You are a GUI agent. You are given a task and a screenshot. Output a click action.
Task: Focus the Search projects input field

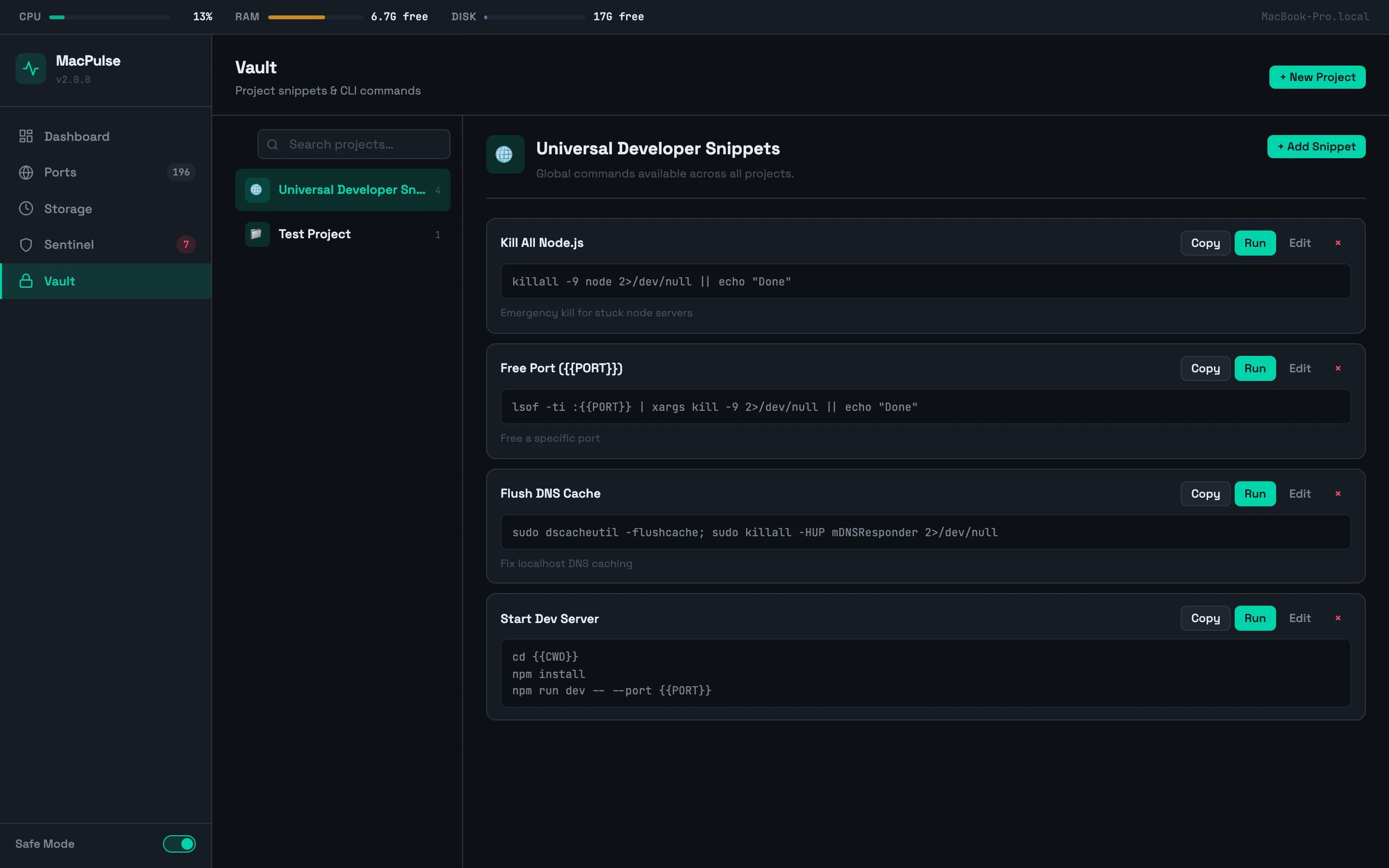354,144
